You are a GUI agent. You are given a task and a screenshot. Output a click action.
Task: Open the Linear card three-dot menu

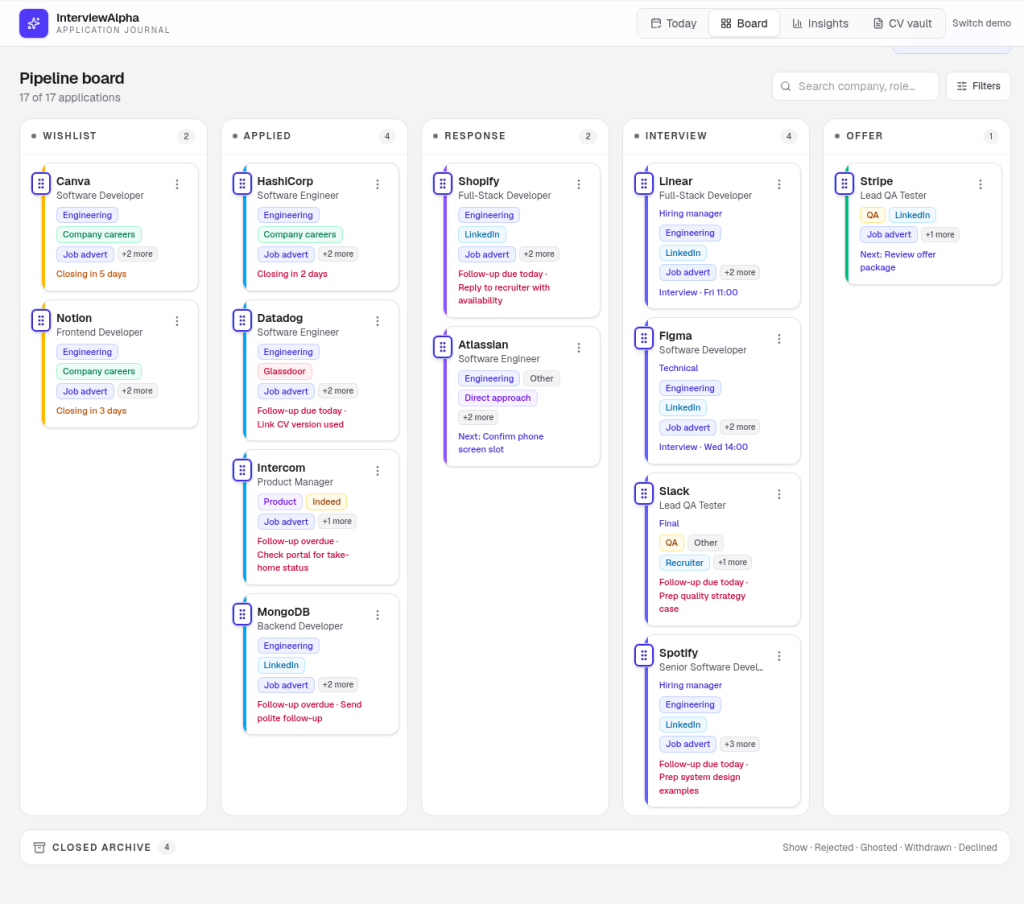coord(779,184)
